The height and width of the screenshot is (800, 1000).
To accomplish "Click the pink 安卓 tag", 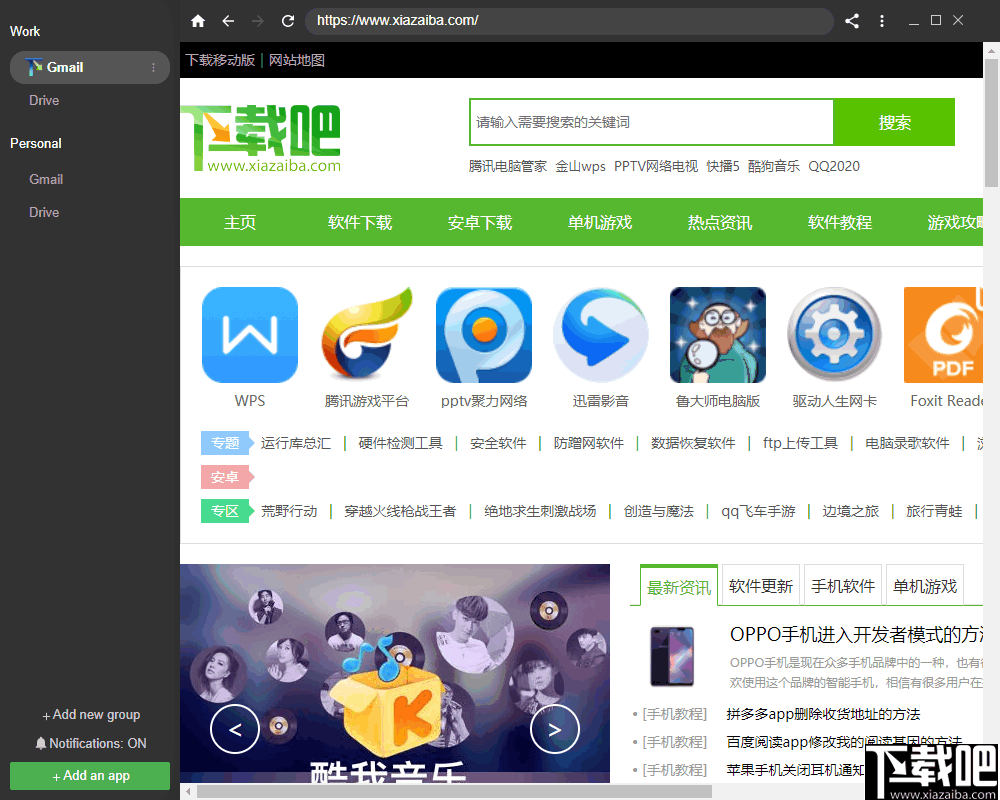I will point(227,477).
